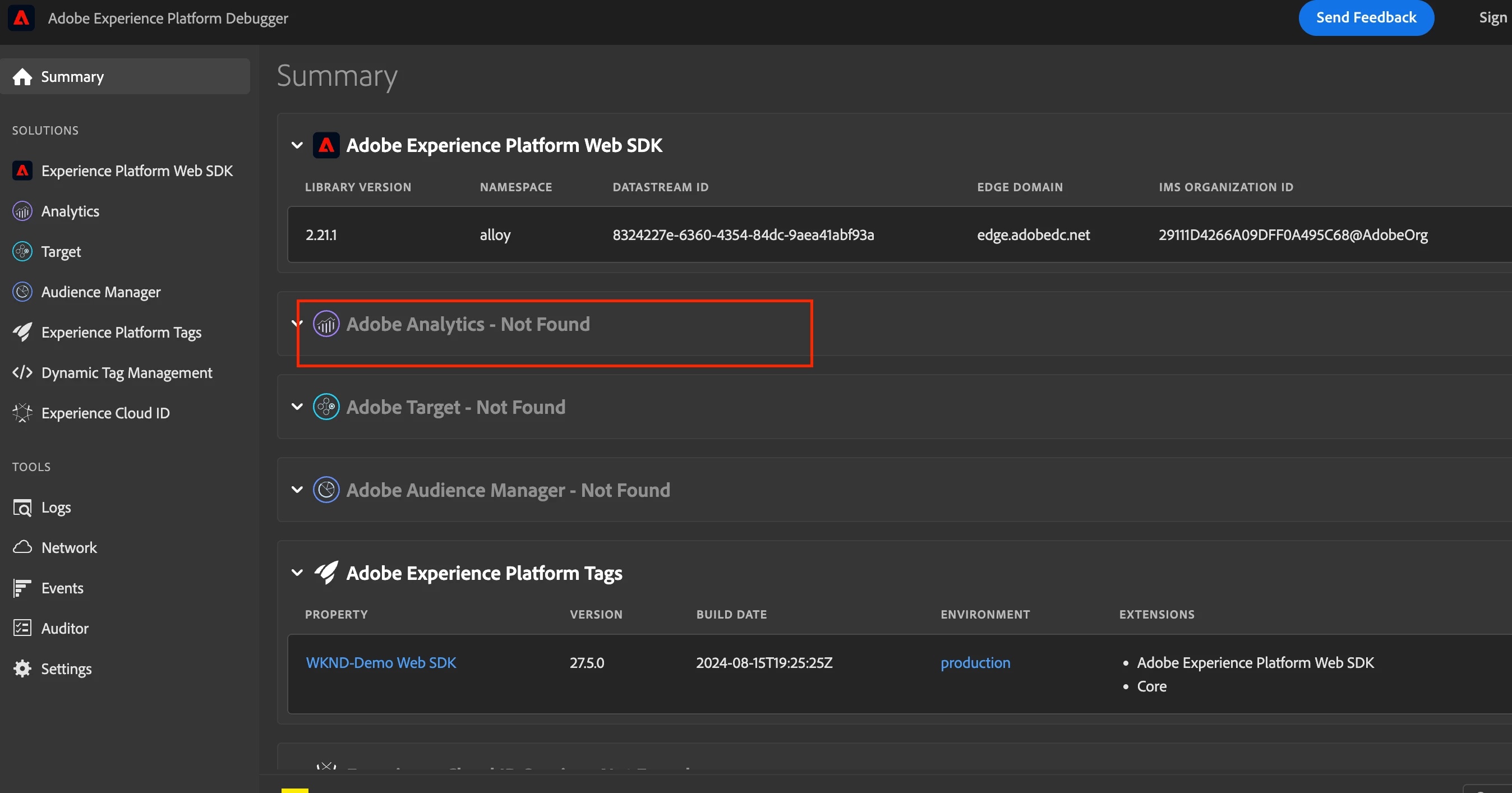Open the Analytics solution icon in sidebar
This screenshot has height=793, width=1512.
point(22,211)
